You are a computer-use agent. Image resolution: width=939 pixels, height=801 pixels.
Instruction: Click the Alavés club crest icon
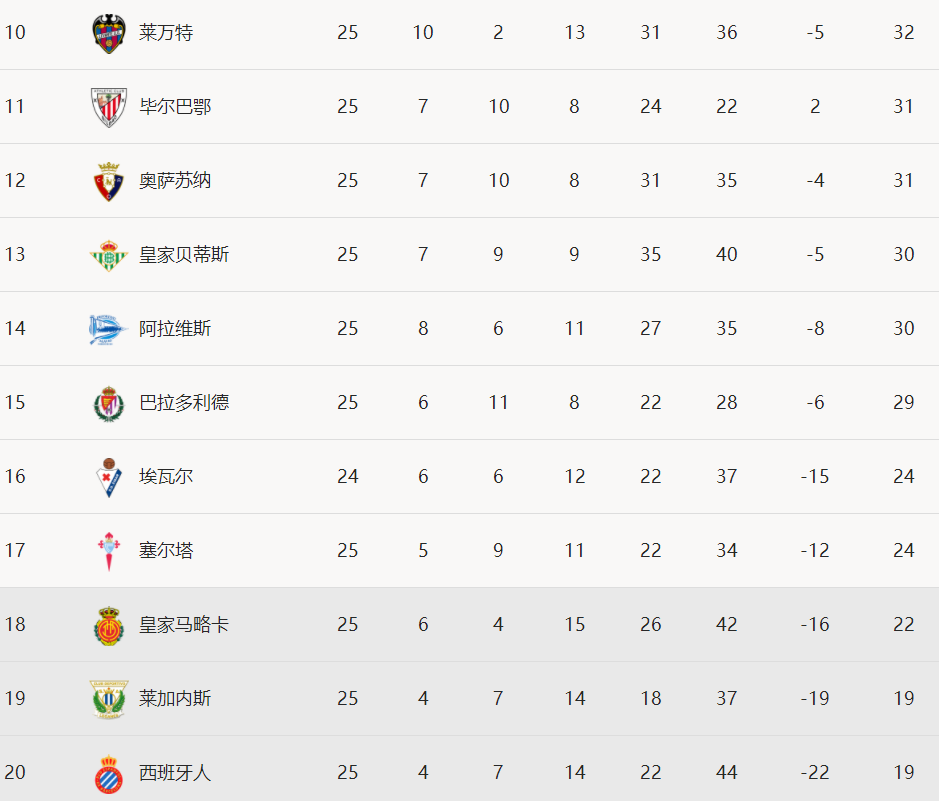(x=108, y=330)
